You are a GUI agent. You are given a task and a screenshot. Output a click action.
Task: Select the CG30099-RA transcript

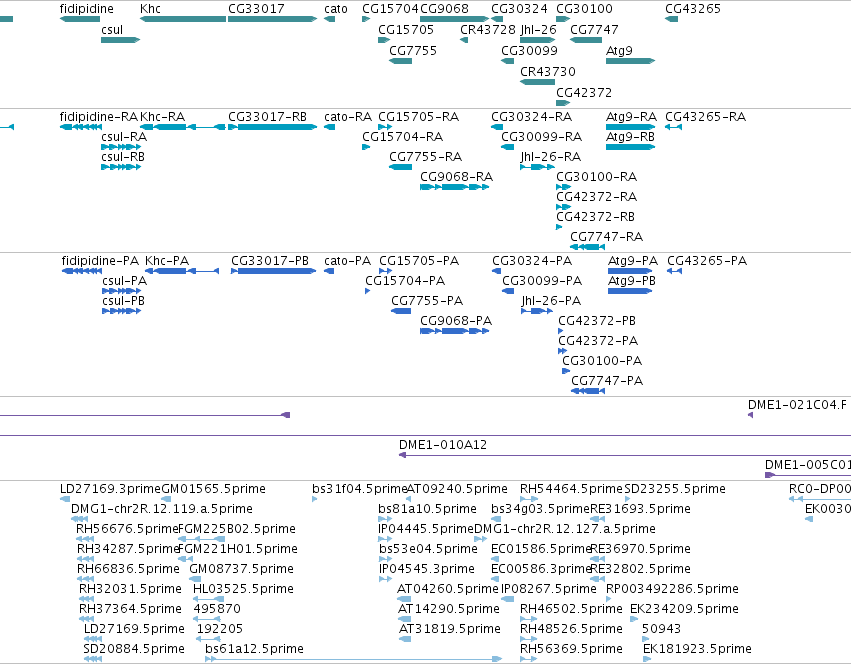[x=507, y=147]
